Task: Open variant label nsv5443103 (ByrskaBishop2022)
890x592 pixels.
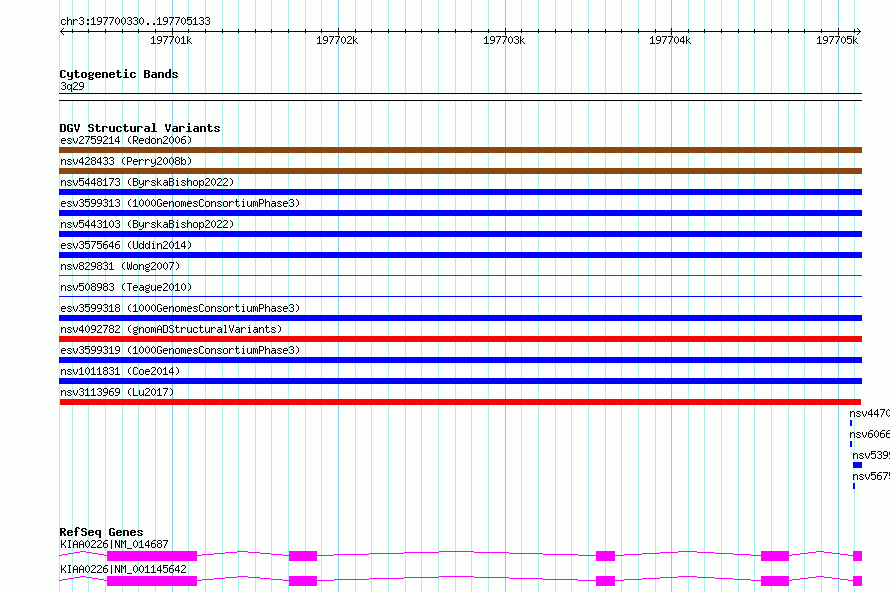Action: coord(147,224)
